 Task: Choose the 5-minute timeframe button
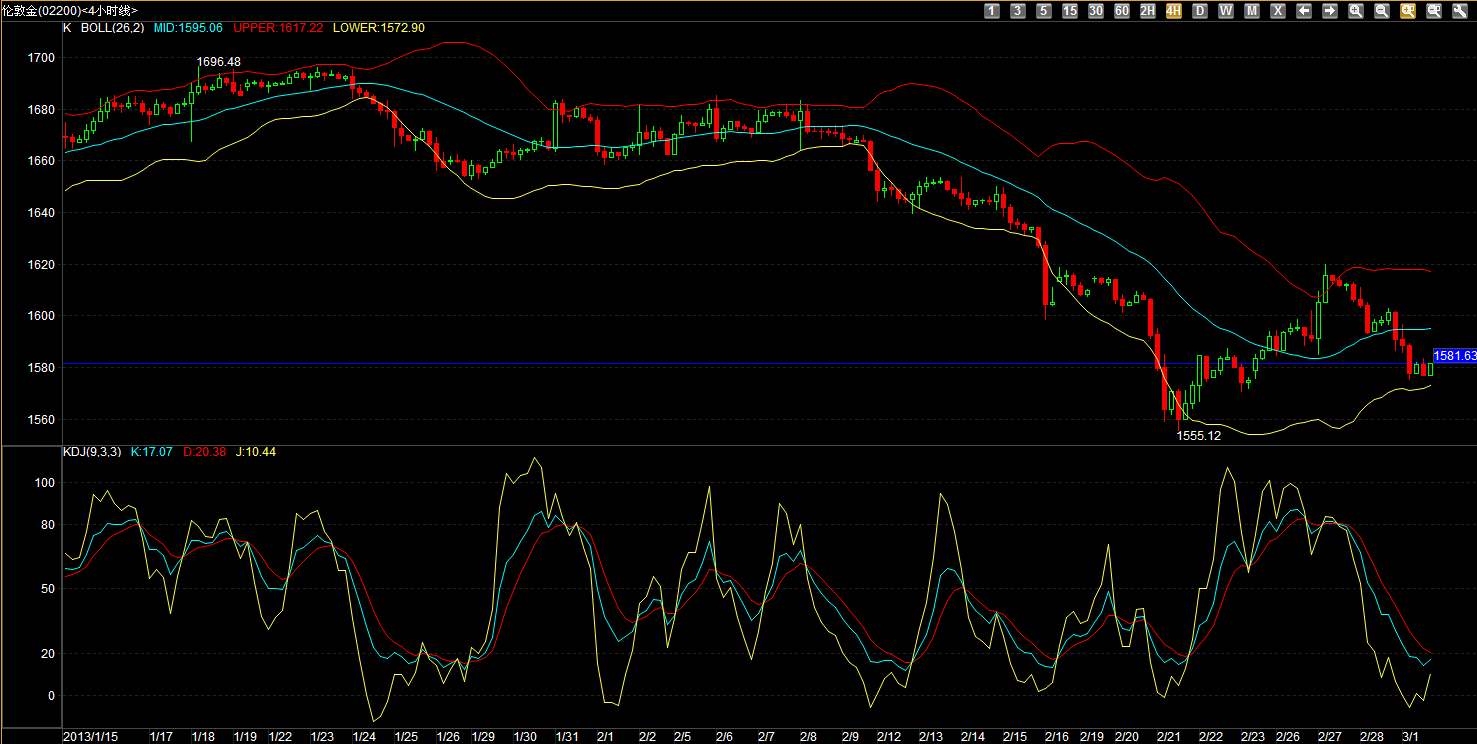click(1044, 11)
